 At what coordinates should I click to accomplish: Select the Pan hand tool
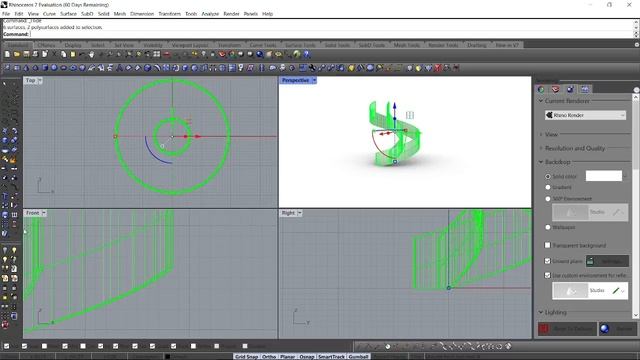pos(91,54)
